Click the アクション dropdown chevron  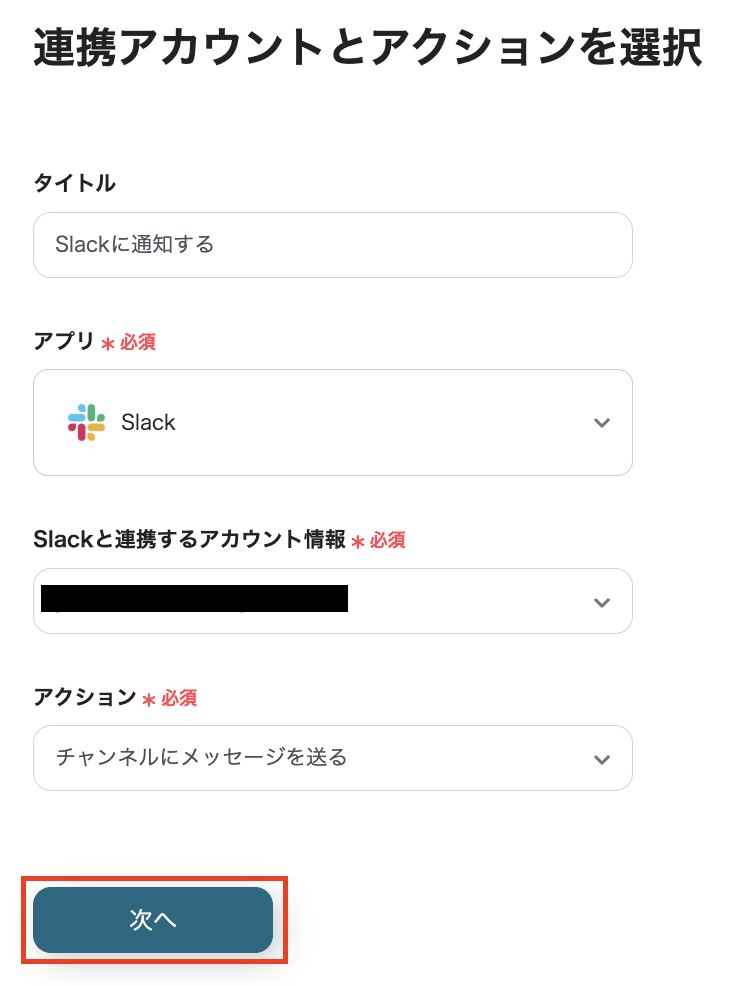pos(602,758)
